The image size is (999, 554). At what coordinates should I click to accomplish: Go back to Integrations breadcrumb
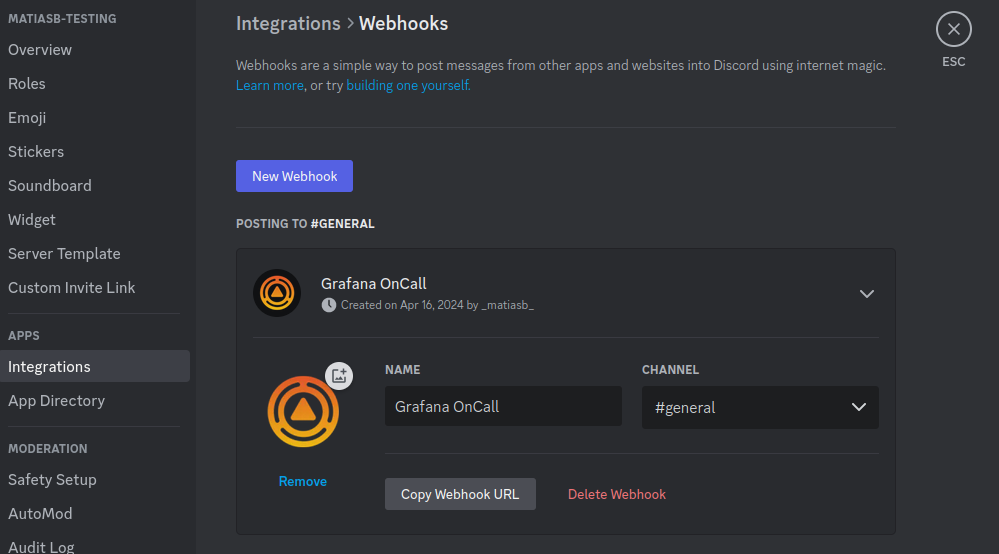point(288,23)
